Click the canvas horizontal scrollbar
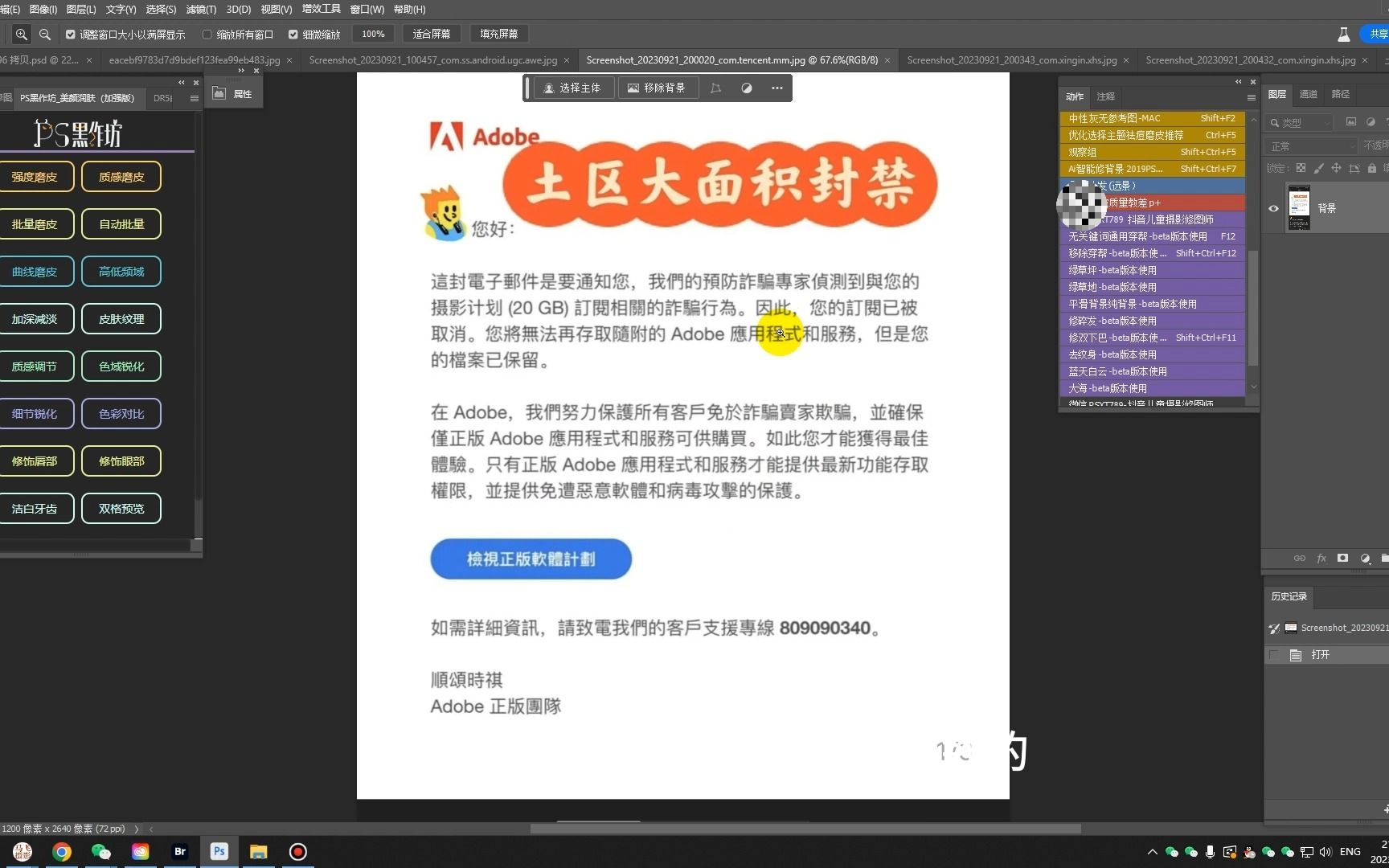The width and height of the screenshot is (1389, 868). (x=805, y=829)
